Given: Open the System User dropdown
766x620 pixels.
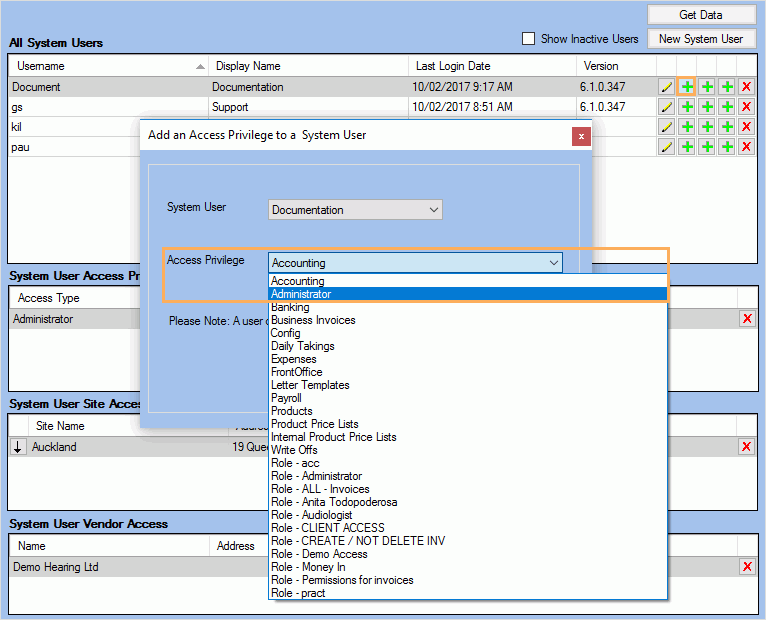Looking at the screenshot, I should coord(355,210).
